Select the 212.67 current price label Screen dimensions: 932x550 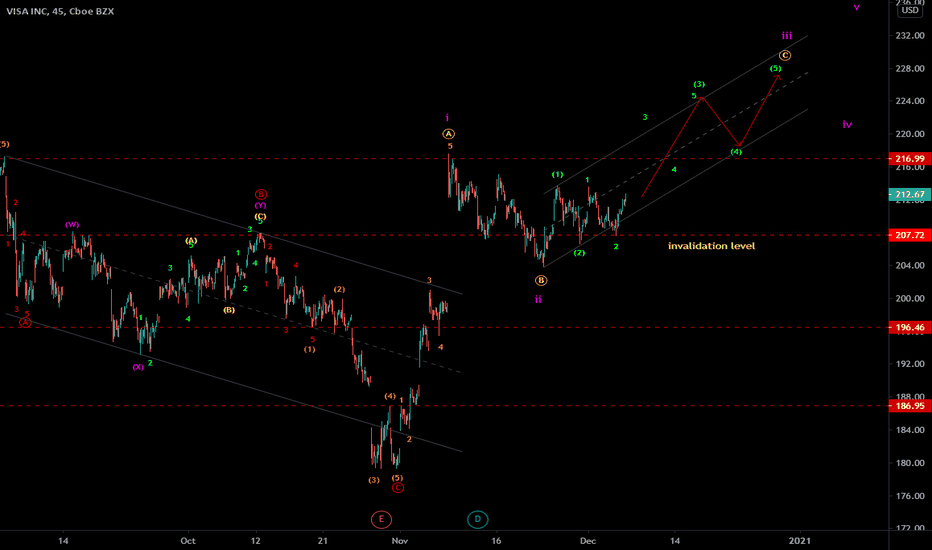[x=909, y=194]
